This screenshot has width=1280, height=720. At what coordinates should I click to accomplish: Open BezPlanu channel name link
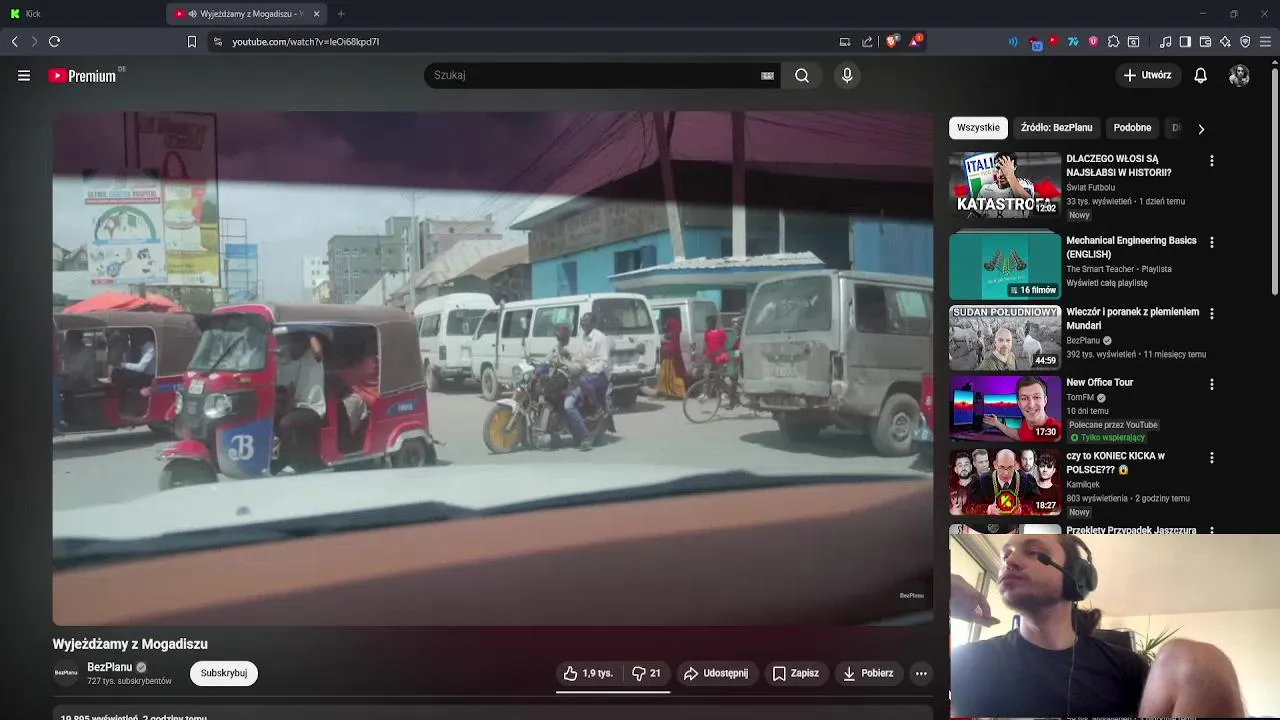[x=109, y=667]
